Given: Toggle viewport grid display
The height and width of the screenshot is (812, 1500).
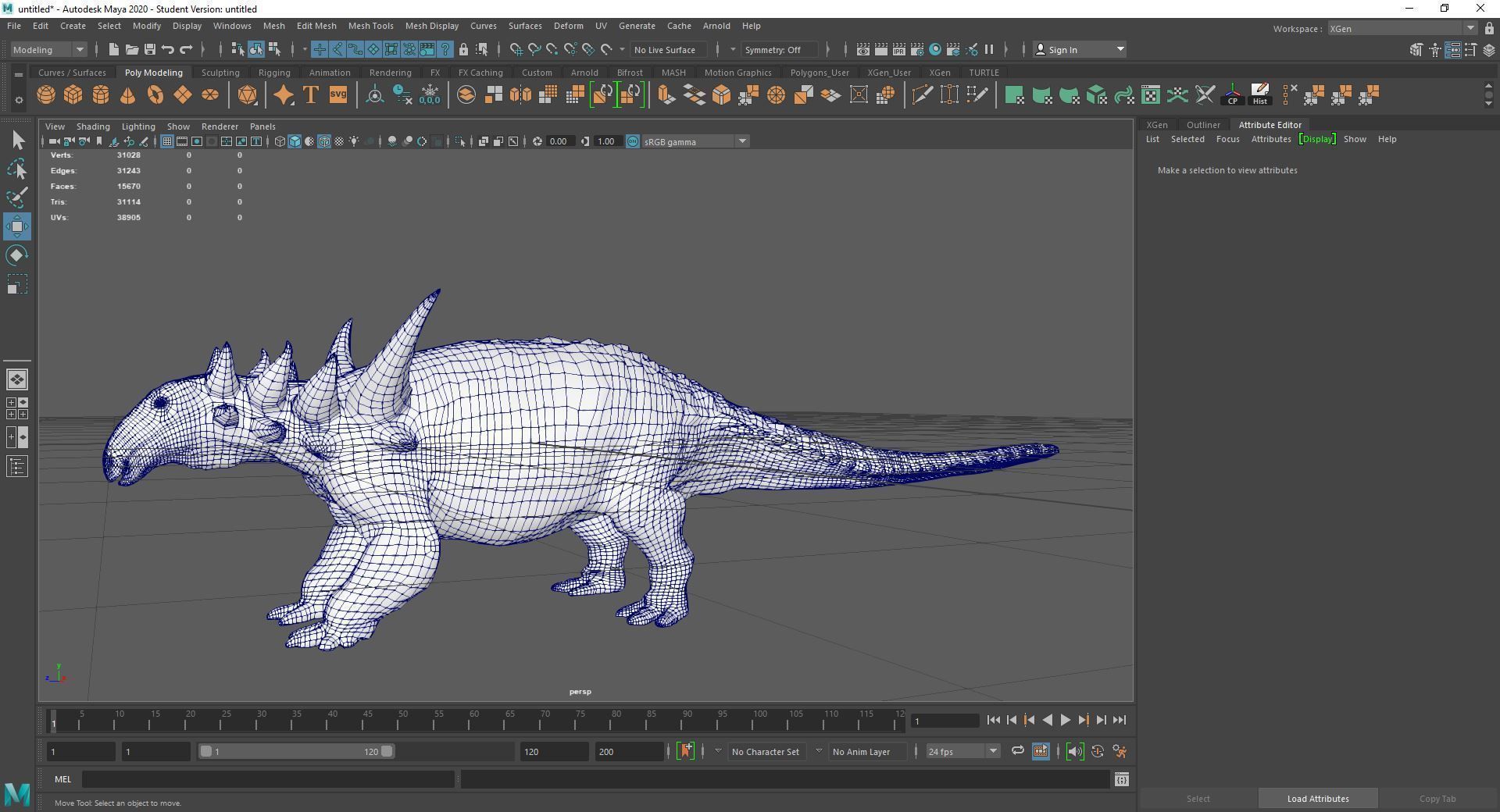Looking at the screenshot, I should pos(167,141).
